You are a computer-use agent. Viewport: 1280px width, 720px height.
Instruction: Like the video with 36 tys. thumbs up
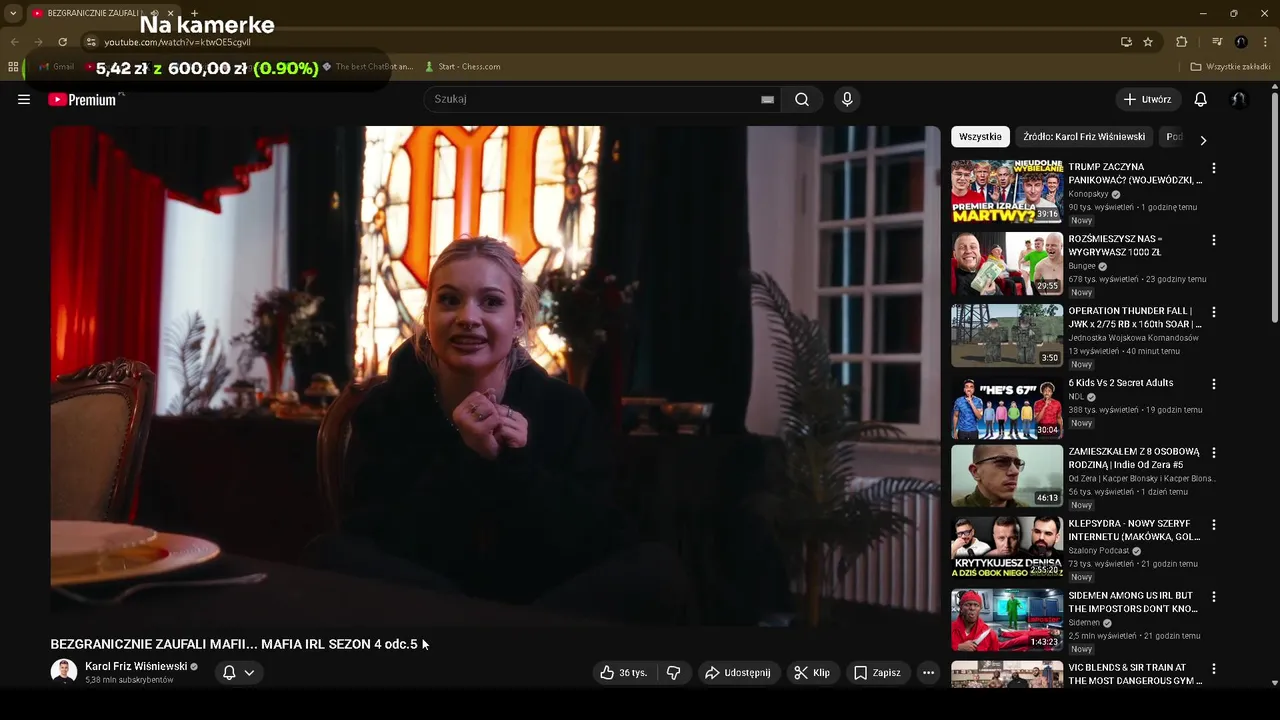pos(624,673)
